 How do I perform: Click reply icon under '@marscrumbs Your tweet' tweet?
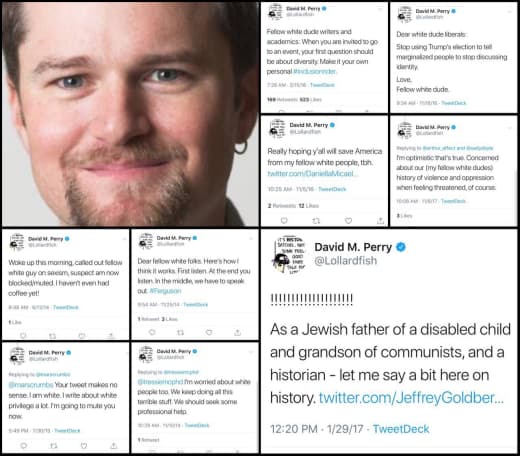(x=24, y=445)
